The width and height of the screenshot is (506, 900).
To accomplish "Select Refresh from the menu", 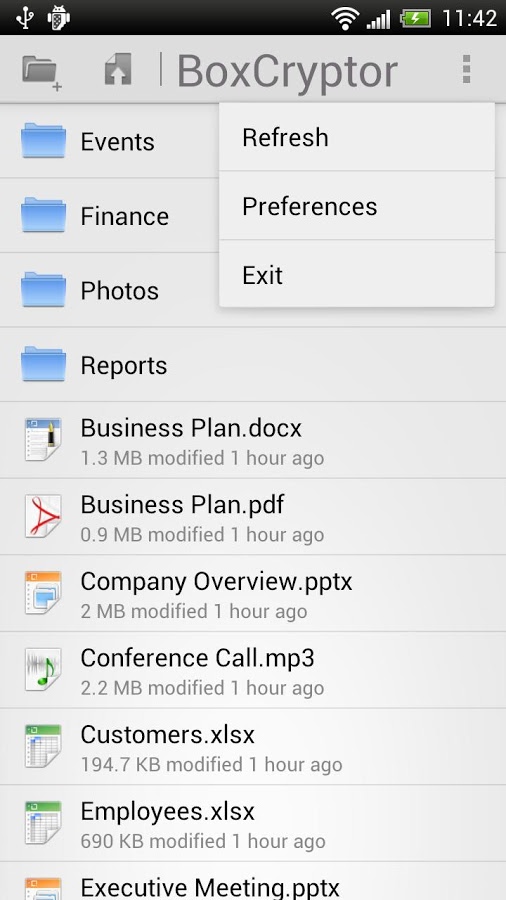I will pos(357,138).
